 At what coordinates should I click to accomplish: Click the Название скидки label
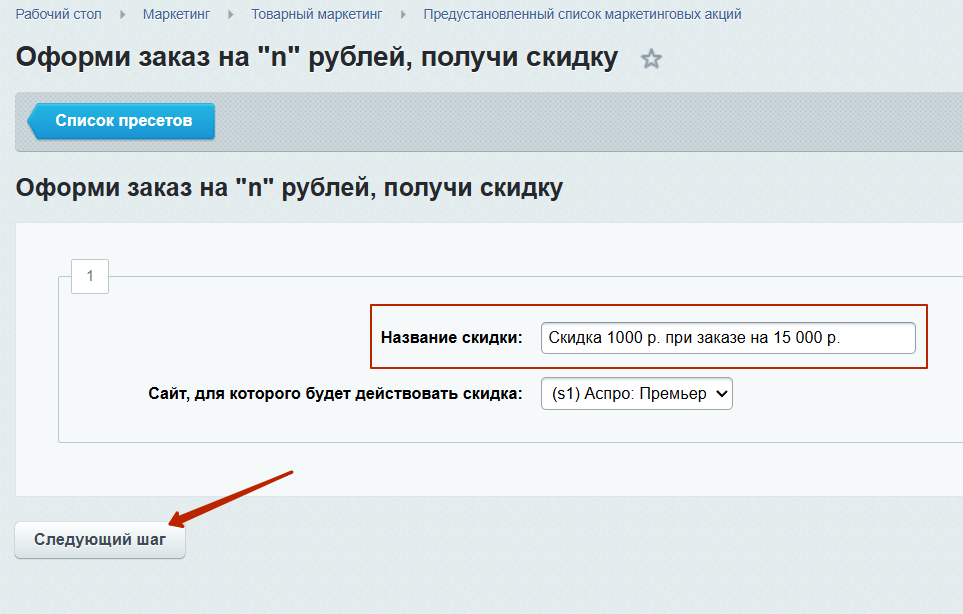coord(452,338)
